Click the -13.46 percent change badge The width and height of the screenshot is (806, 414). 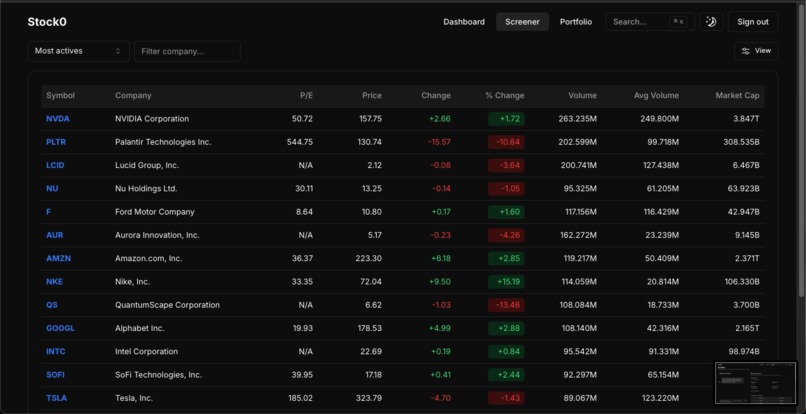[x=506, y=305]
